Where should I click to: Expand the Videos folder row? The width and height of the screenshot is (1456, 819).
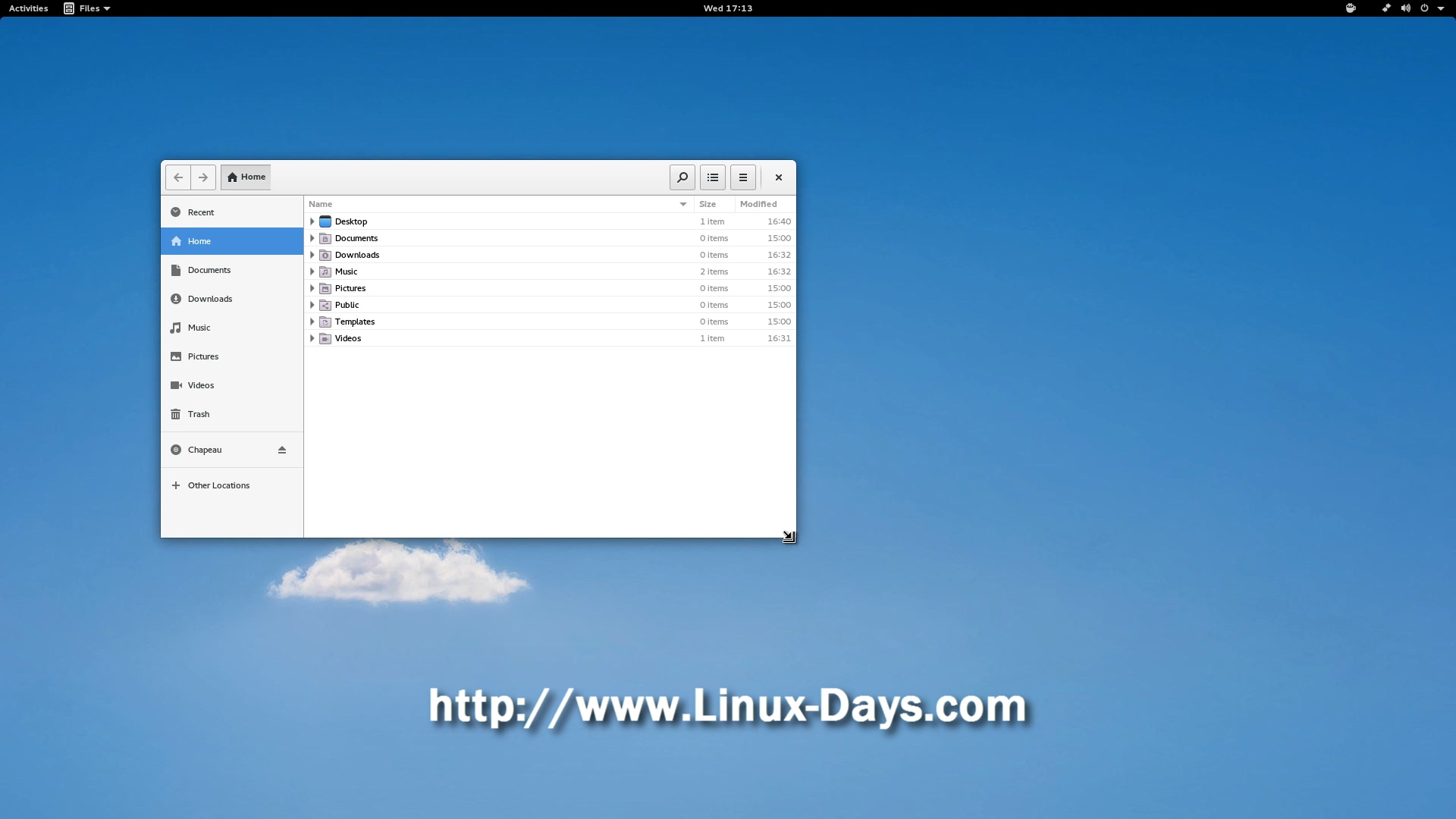tap(312, 338)
